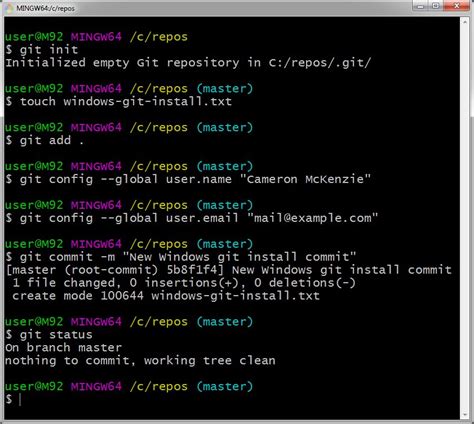This screenshot has width=474, height=424.
Task: Maximize the MINGW64 terminal window
Action: point(435,6)
